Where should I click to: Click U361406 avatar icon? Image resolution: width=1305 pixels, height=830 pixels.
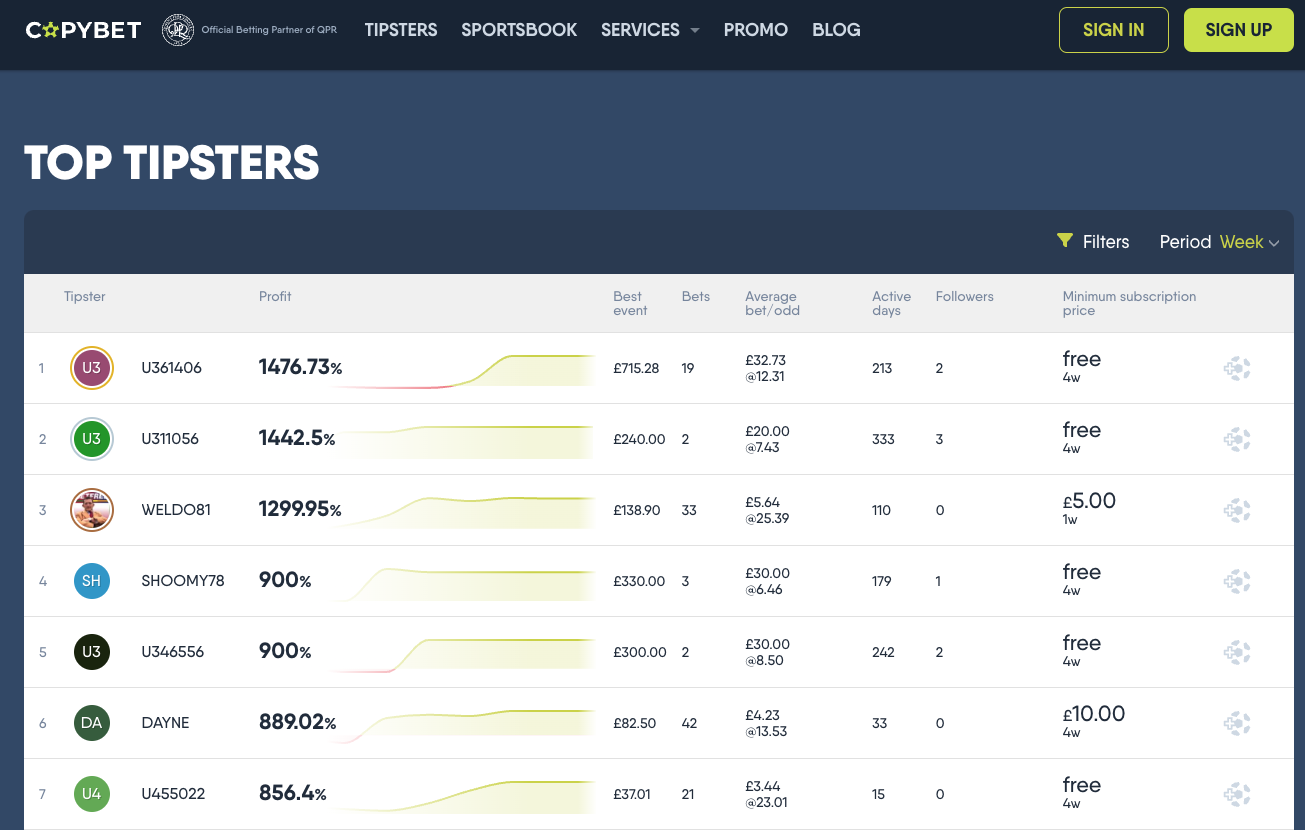click(92, 368)
